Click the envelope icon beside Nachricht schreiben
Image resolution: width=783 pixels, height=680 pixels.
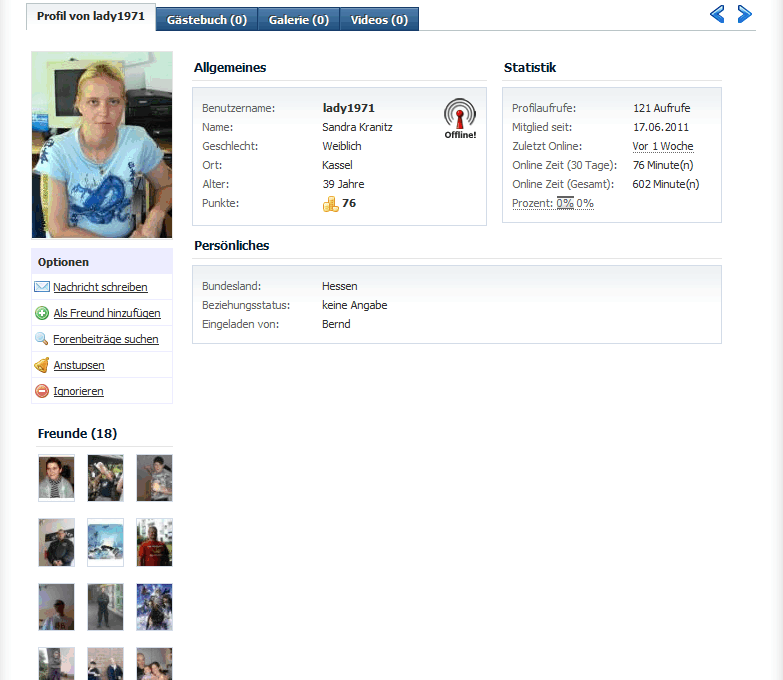42,287
